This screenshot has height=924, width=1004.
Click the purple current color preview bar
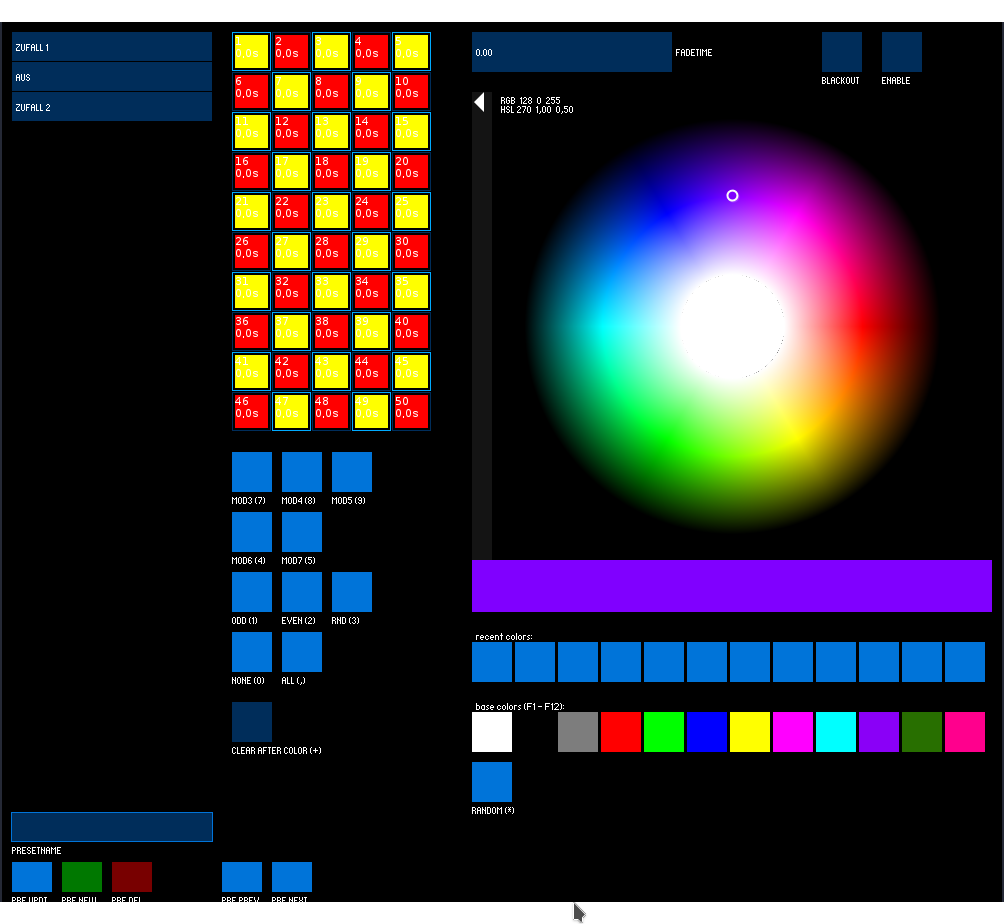click(x=732, y=586)
